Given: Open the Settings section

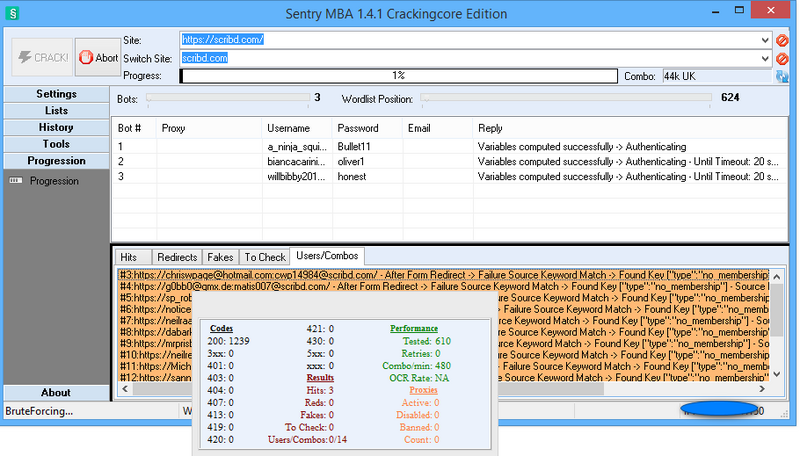Looking at the screenshot, I should point(56,94).
